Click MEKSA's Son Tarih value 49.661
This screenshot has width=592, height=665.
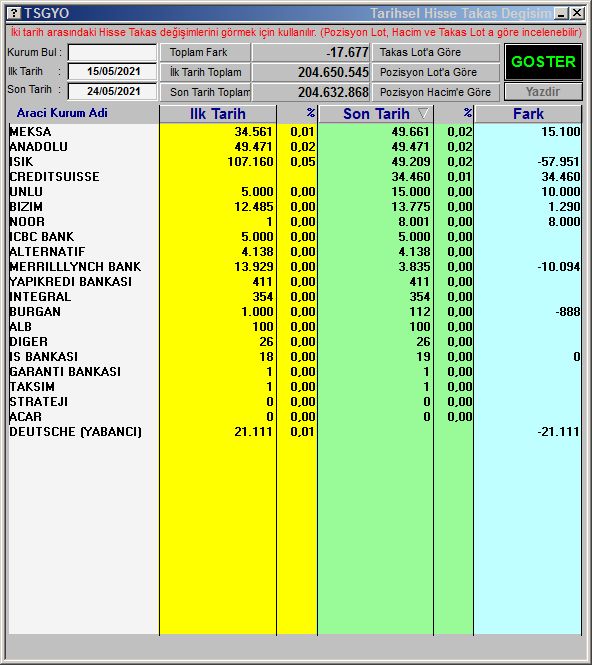click(x=411, y=131)
